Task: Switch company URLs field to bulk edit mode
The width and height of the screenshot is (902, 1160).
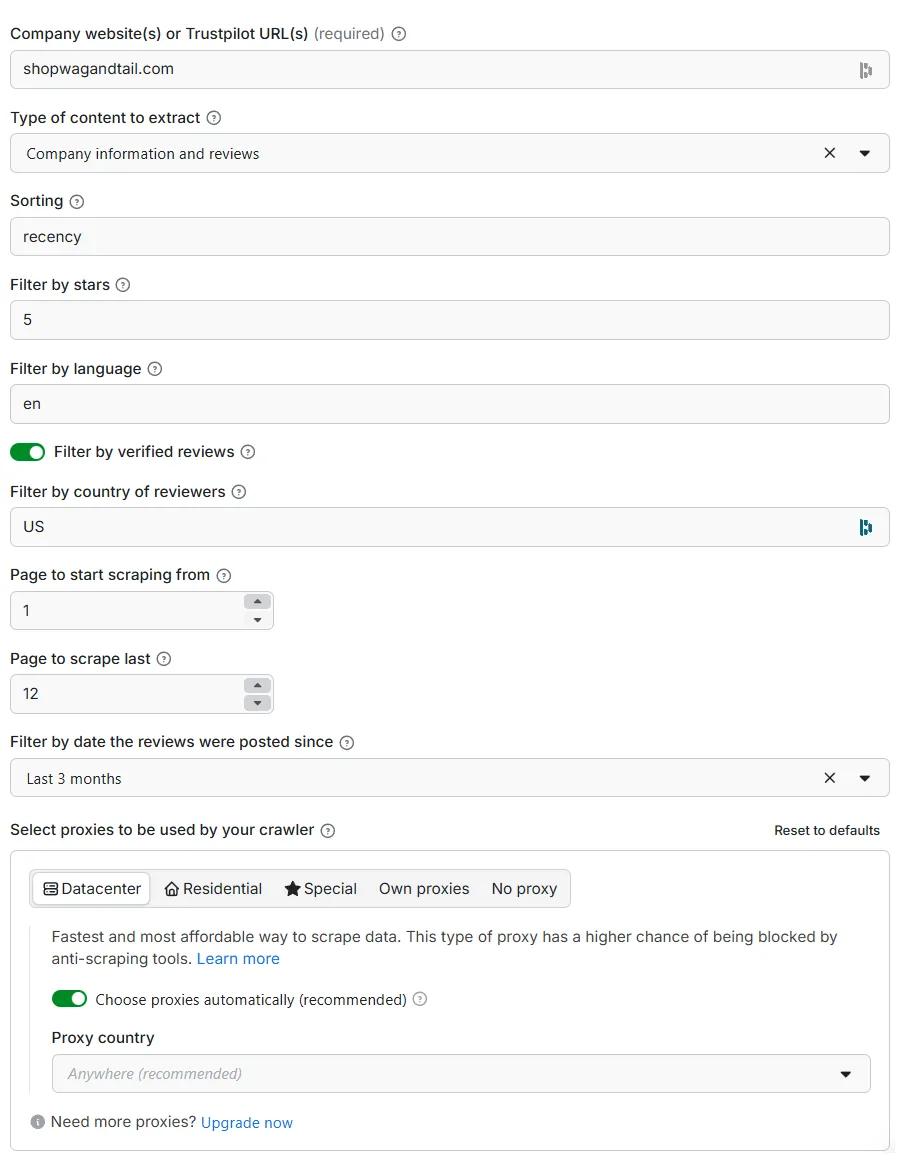Action: point(866,69)
